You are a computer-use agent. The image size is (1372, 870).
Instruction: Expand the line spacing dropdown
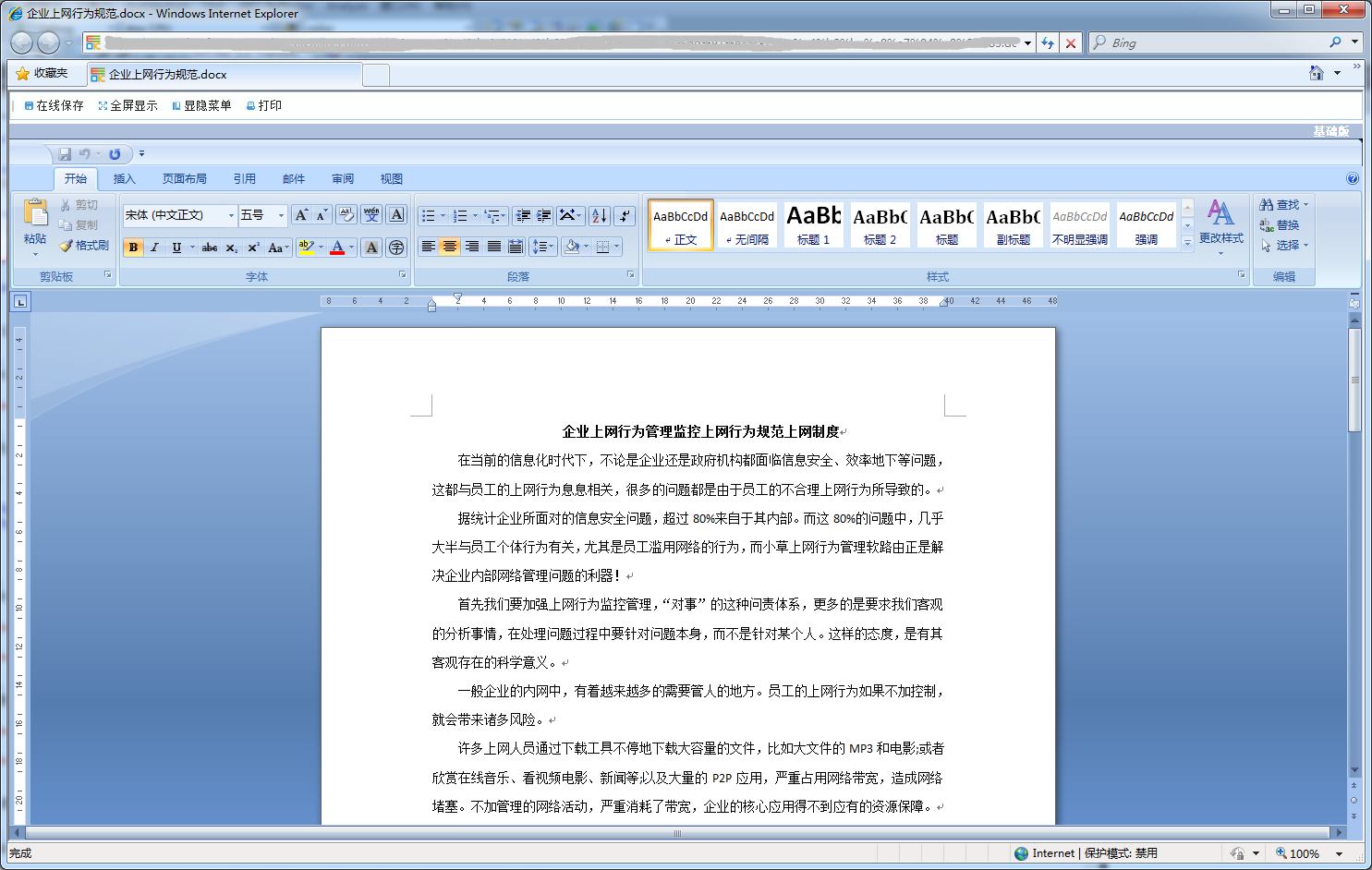click(x=552, y=247)
